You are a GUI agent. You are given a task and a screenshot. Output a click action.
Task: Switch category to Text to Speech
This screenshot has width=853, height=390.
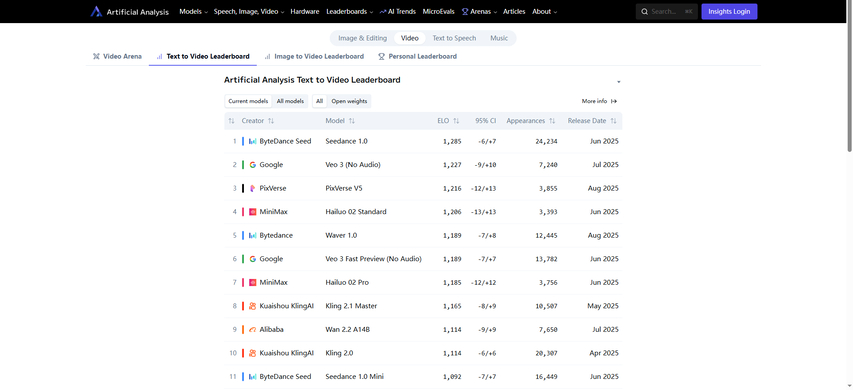[x=454, y=38]
